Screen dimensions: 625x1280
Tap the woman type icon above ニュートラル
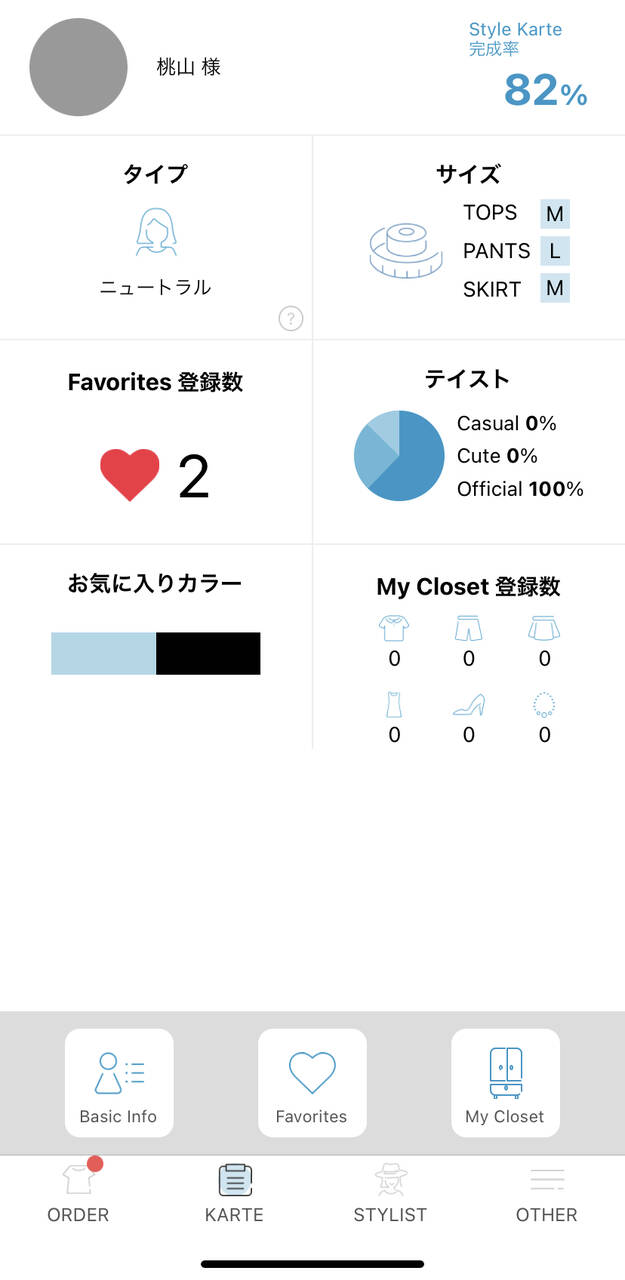[x=156, y=233]
